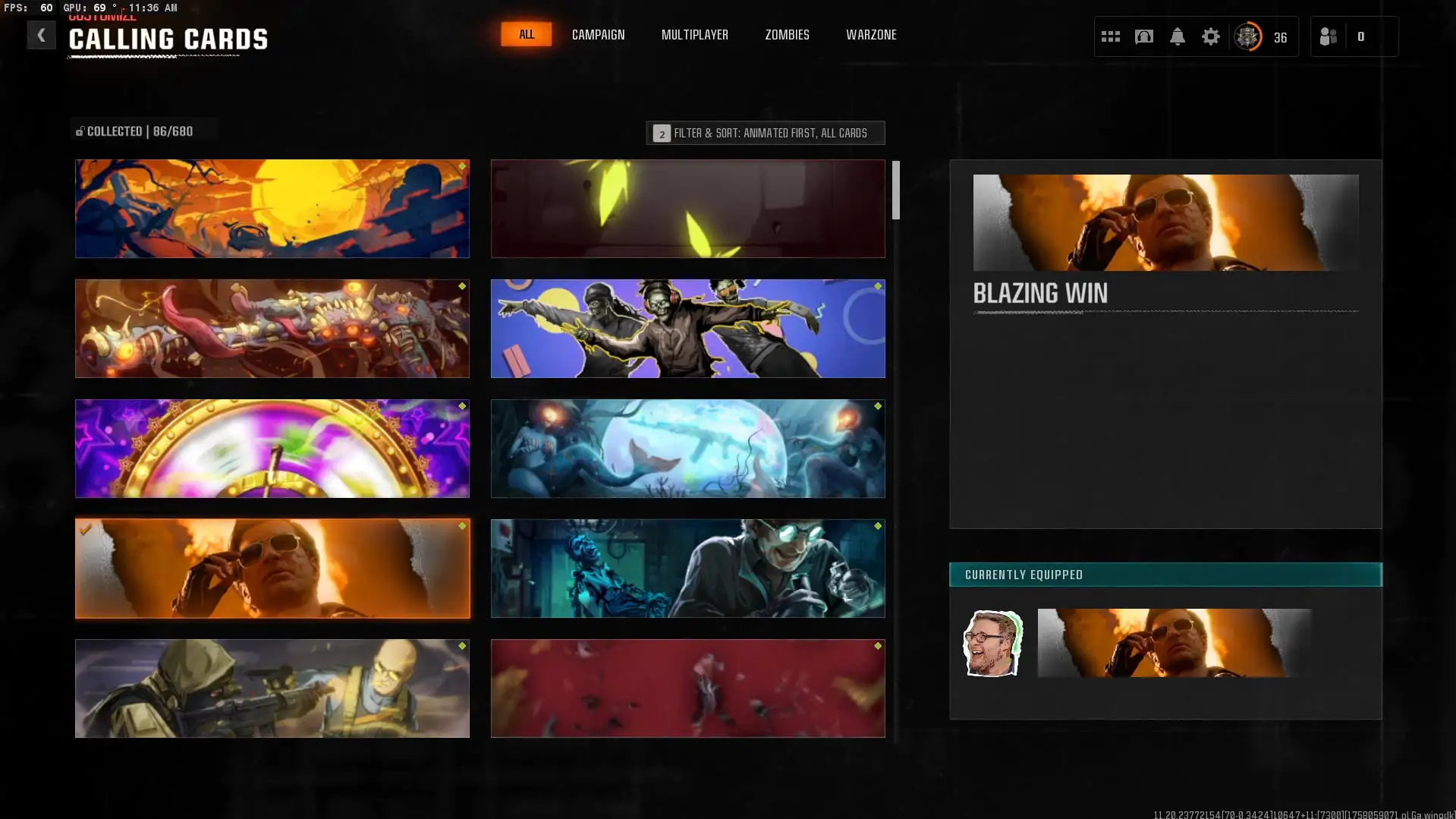Open notifications bell

[1177, 36]
